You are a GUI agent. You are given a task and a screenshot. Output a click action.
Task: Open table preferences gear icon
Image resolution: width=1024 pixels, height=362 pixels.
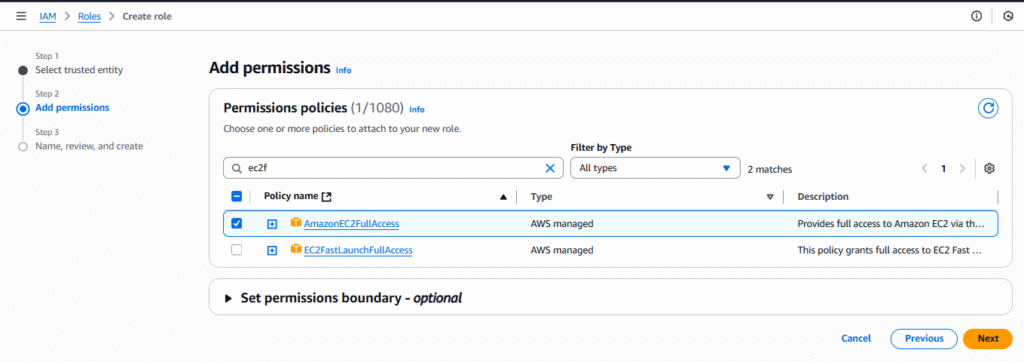[989, 169]
